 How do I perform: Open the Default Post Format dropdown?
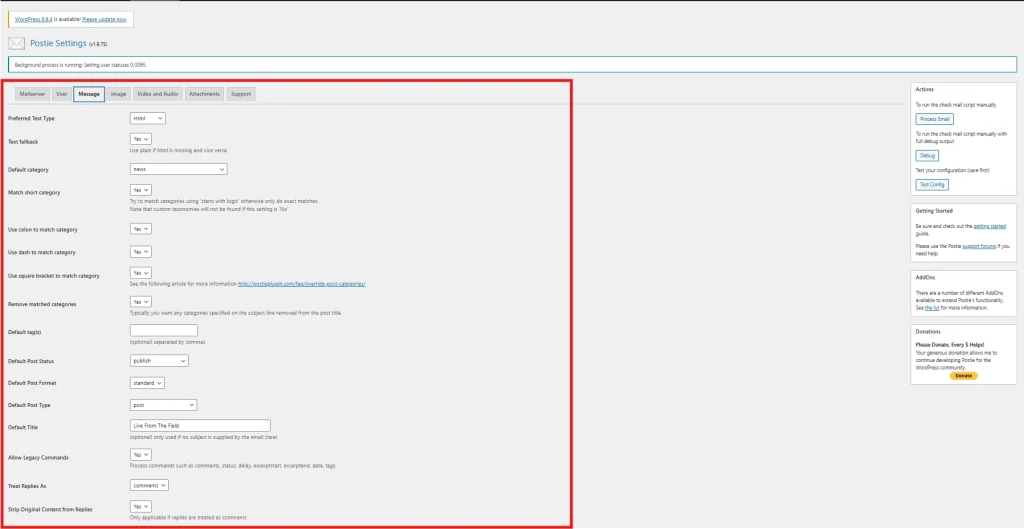[148, 383]
